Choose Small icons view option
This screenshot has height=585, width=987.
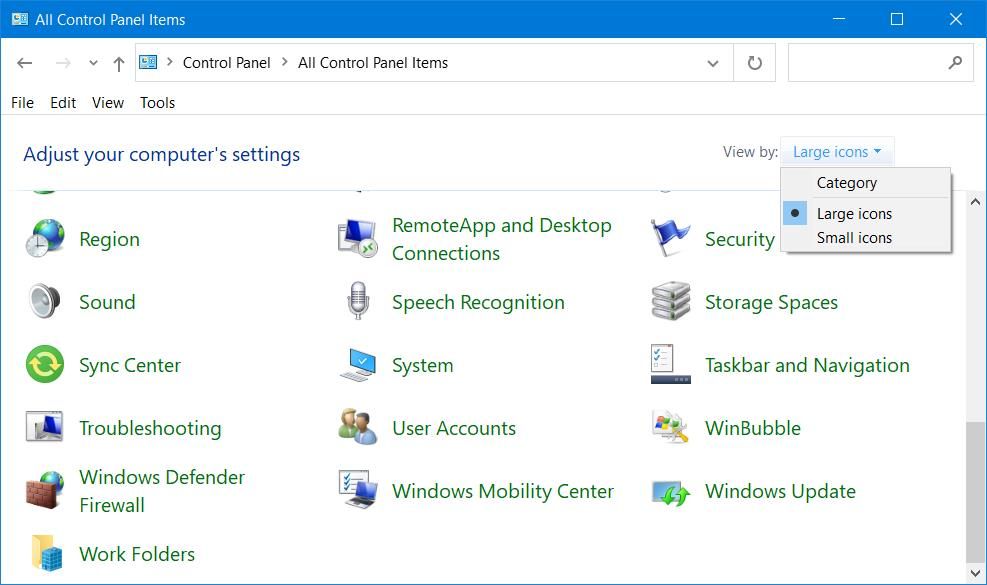click(854, 238)
